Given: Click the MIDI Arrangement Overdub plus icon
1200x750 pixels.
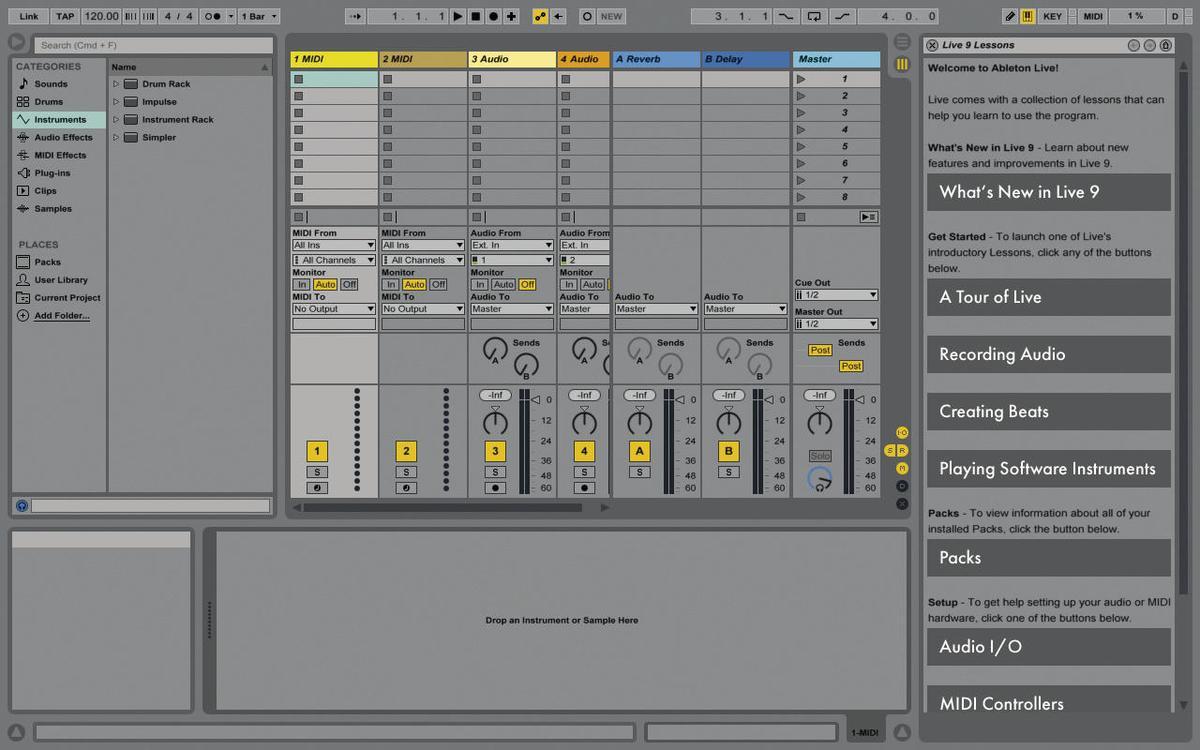Looking at the screenshot, I should tap(512, 16).
